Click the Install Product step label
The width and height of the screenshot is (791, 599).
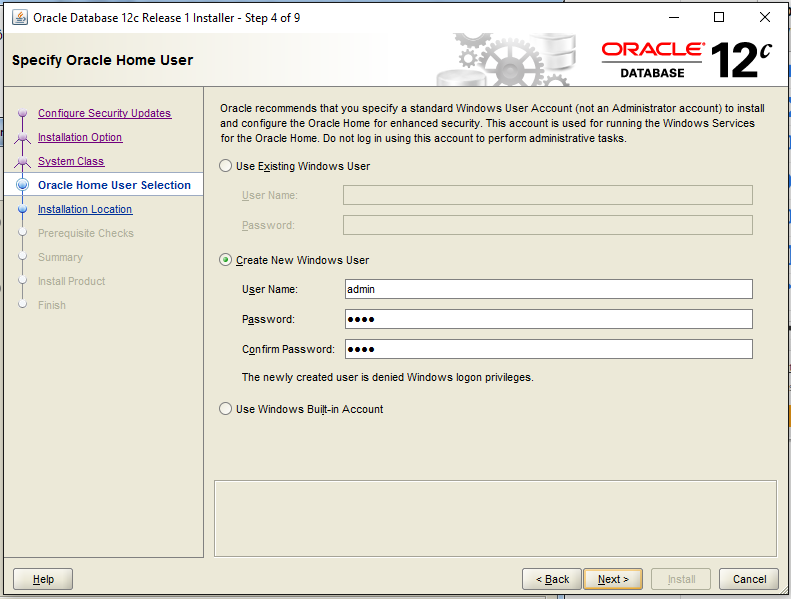[x=72, y=281]
